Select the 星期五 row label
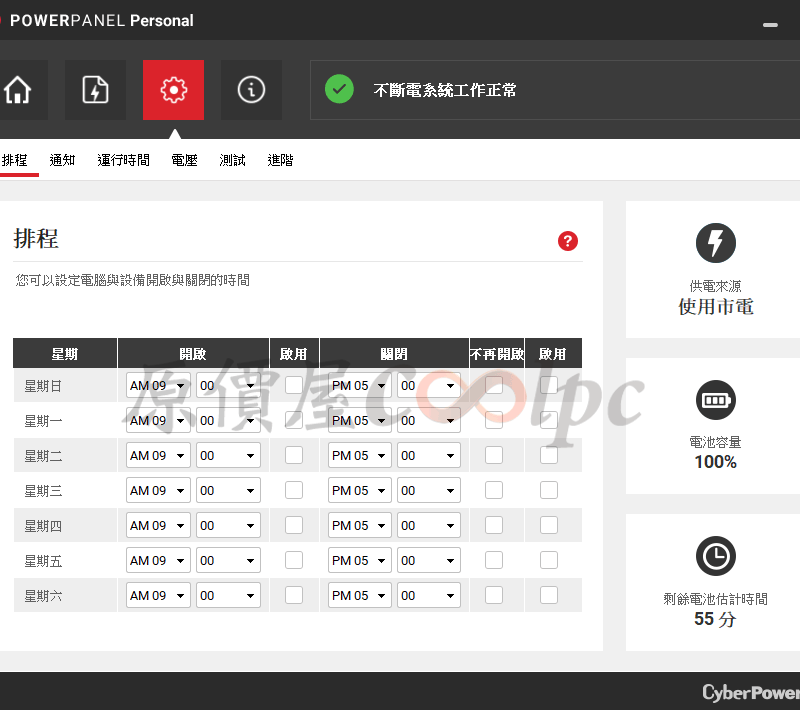800x710 pixels. [43, 561]
